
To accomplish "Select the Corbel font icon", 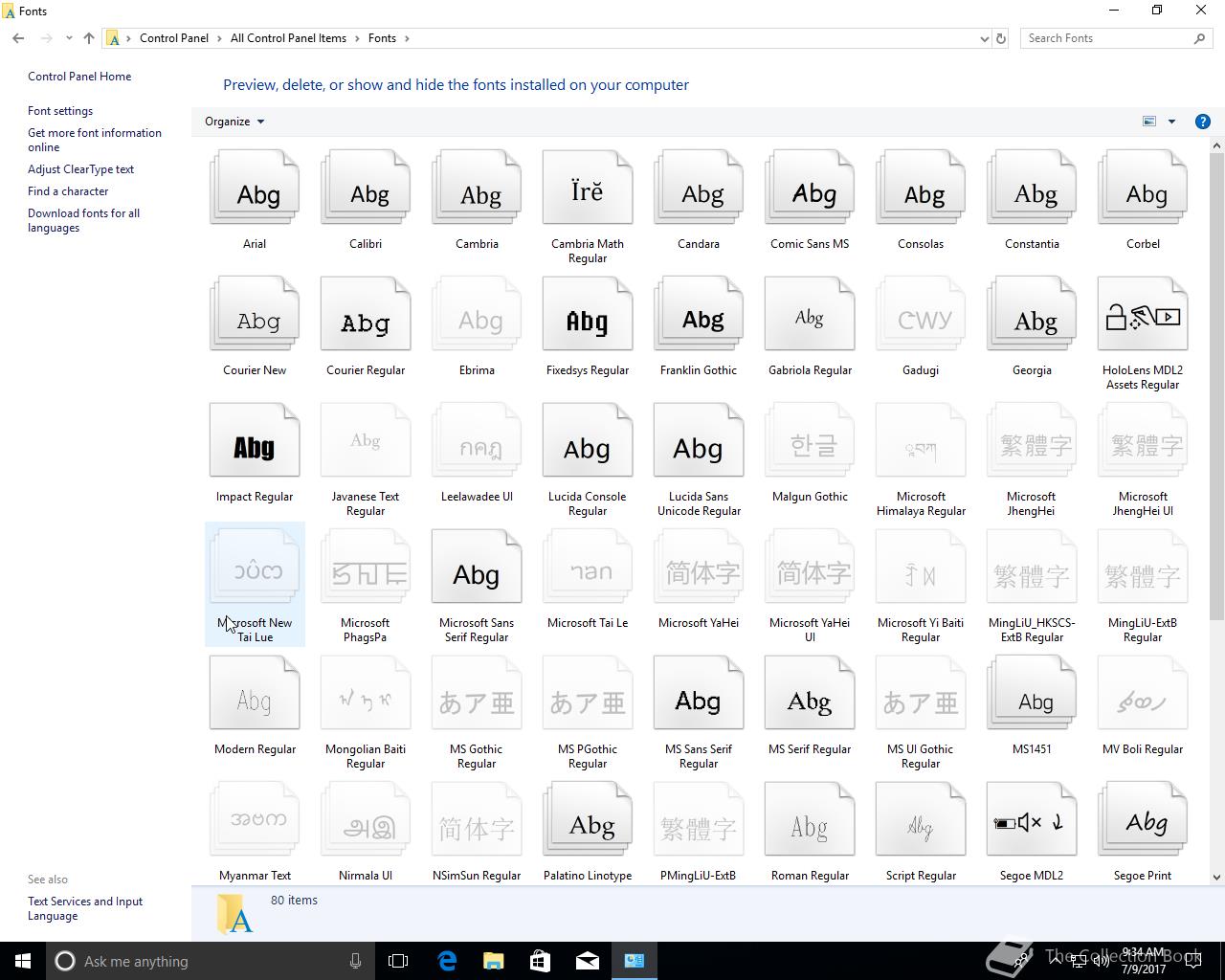I will click(x=1143, y=188).
